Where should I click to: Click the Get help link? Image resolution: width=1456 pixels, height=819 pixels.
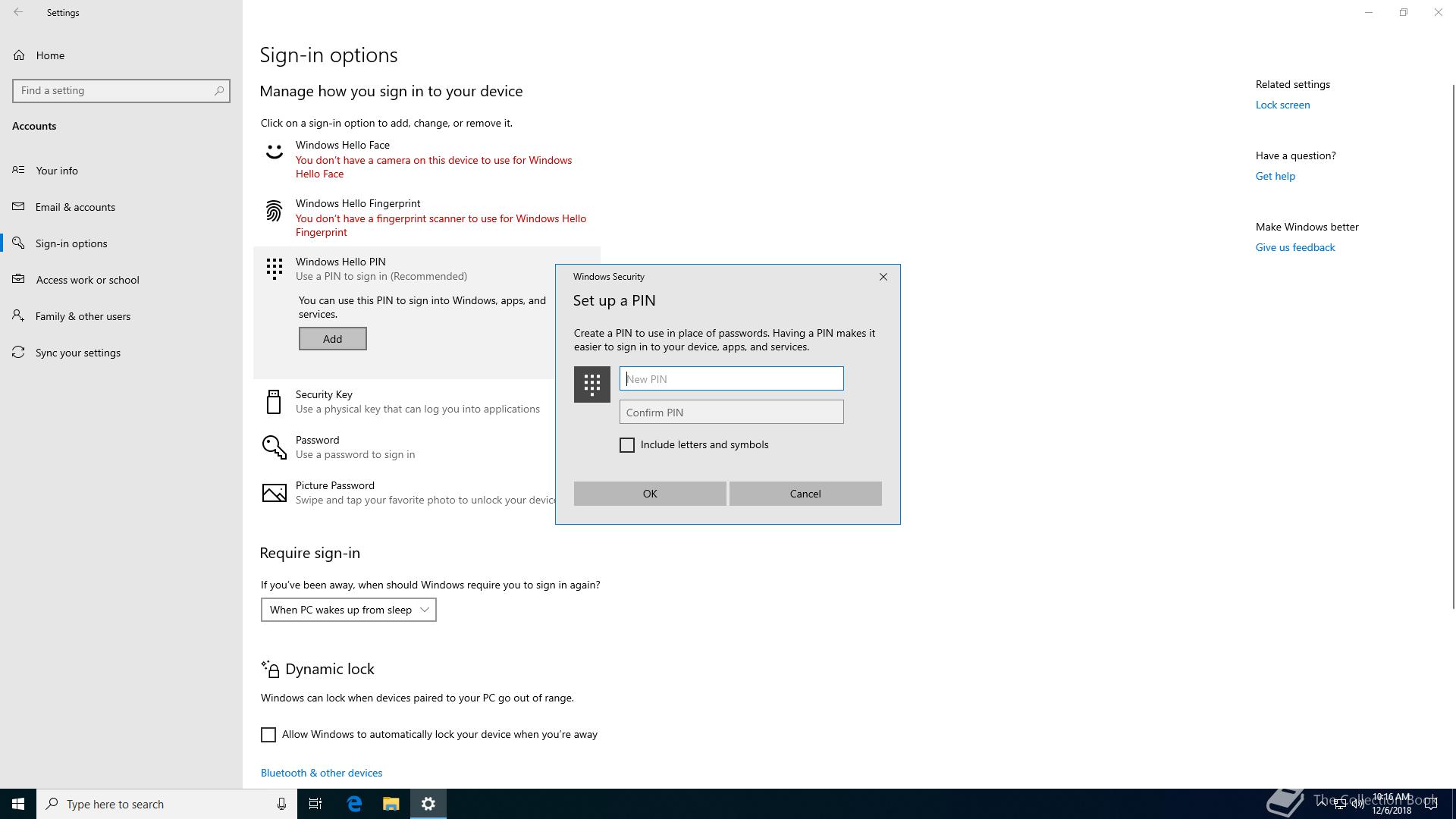tap(1276, 176)
